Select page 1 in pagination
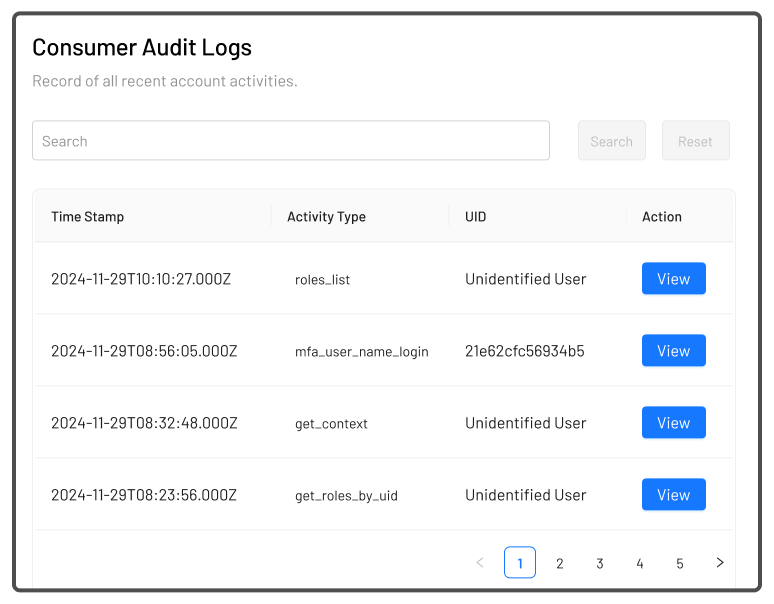774x604 pixels. click(x=520, y=563)
